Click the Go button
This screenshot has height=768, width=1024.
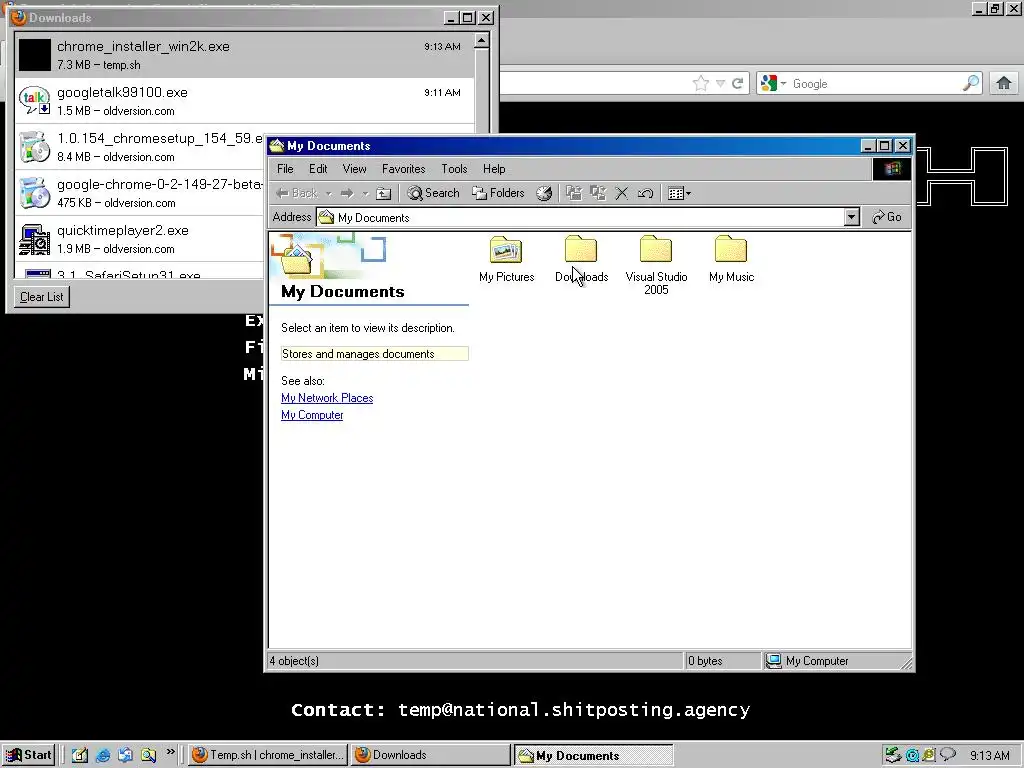(x=887, y=217)
